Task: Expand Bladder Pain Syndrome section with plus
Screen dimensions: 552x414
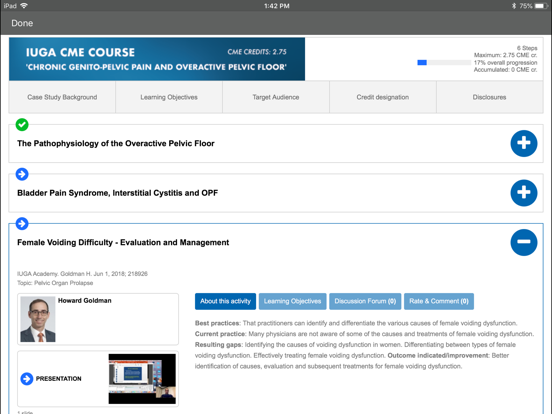Action: 524,193
